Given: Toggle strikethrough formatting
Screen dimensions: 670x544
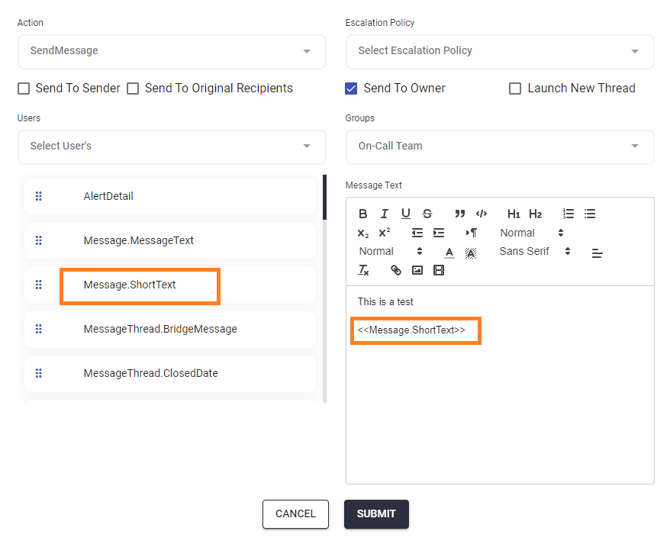Looking at the screenshot, I should (427, 214).
